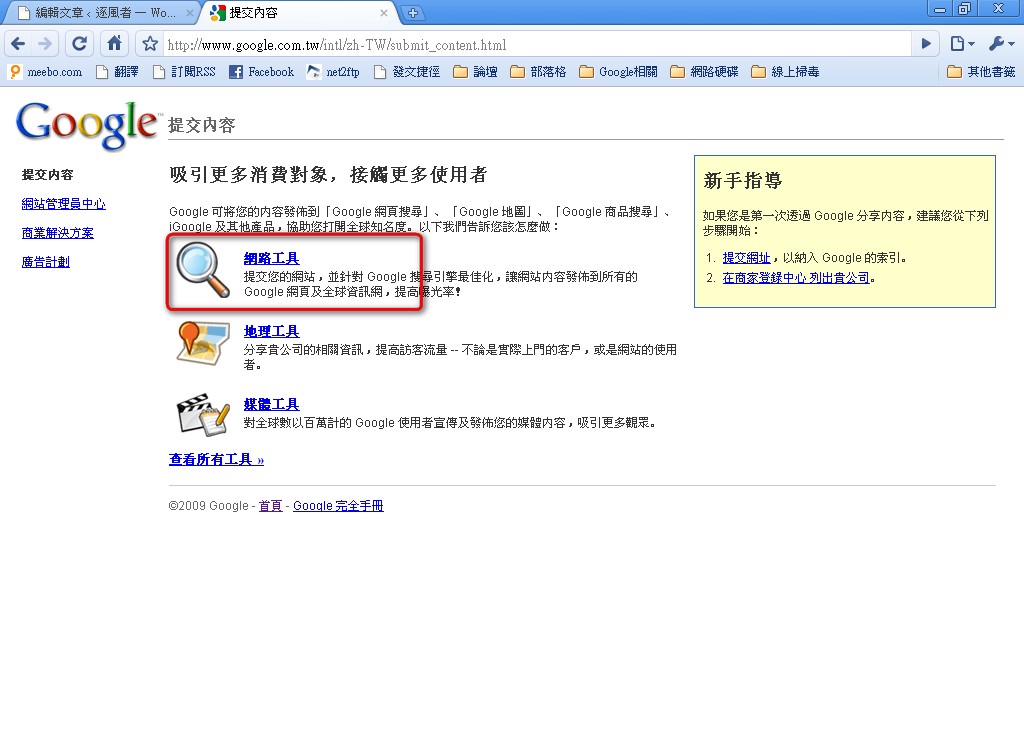The image size is (1024, 738).
Task: Click the magnifying glass web tools icon
Action: [x=203, y=270]
